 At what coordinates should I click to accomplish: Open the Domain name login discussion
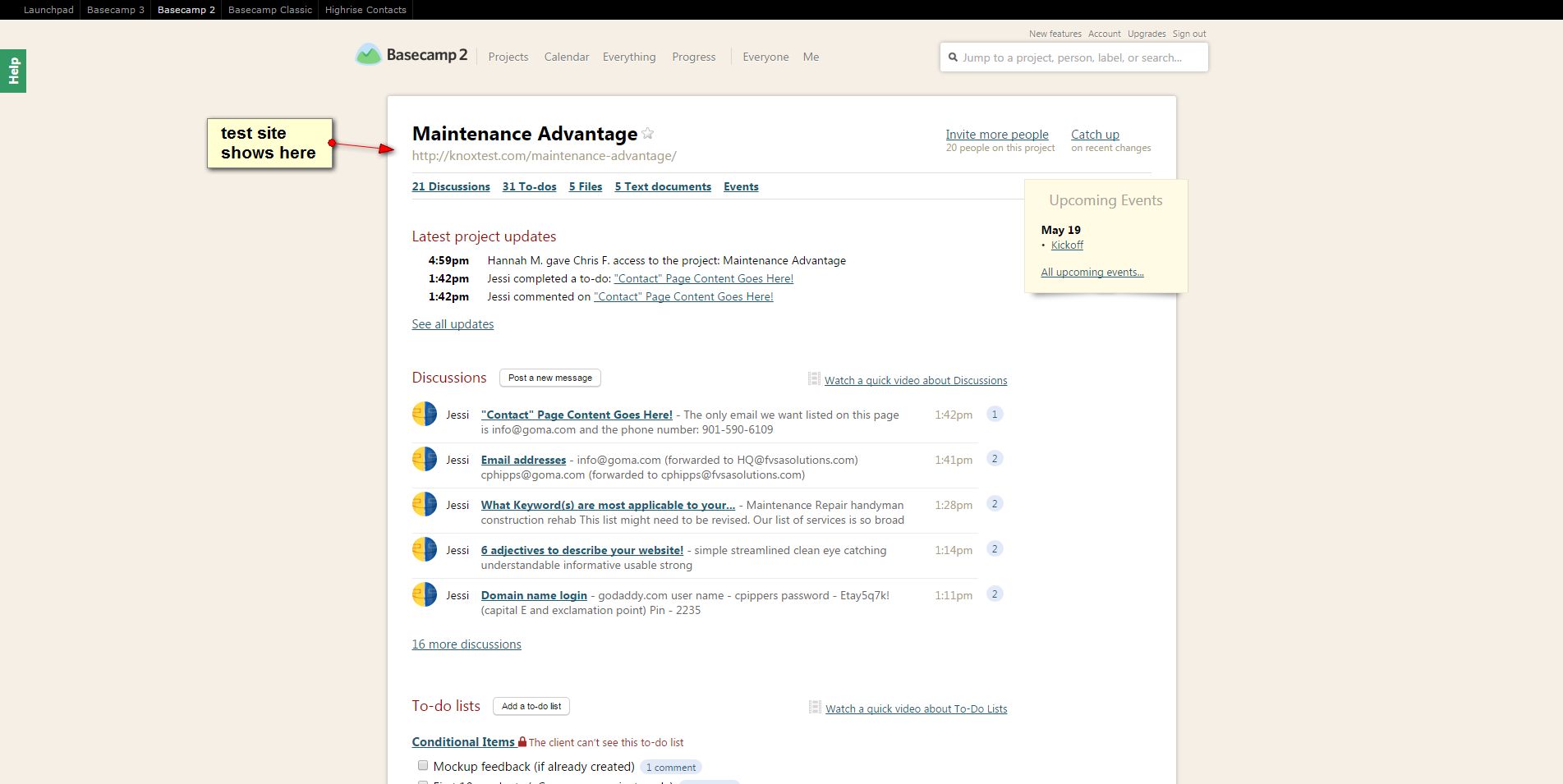coord(534,595)
